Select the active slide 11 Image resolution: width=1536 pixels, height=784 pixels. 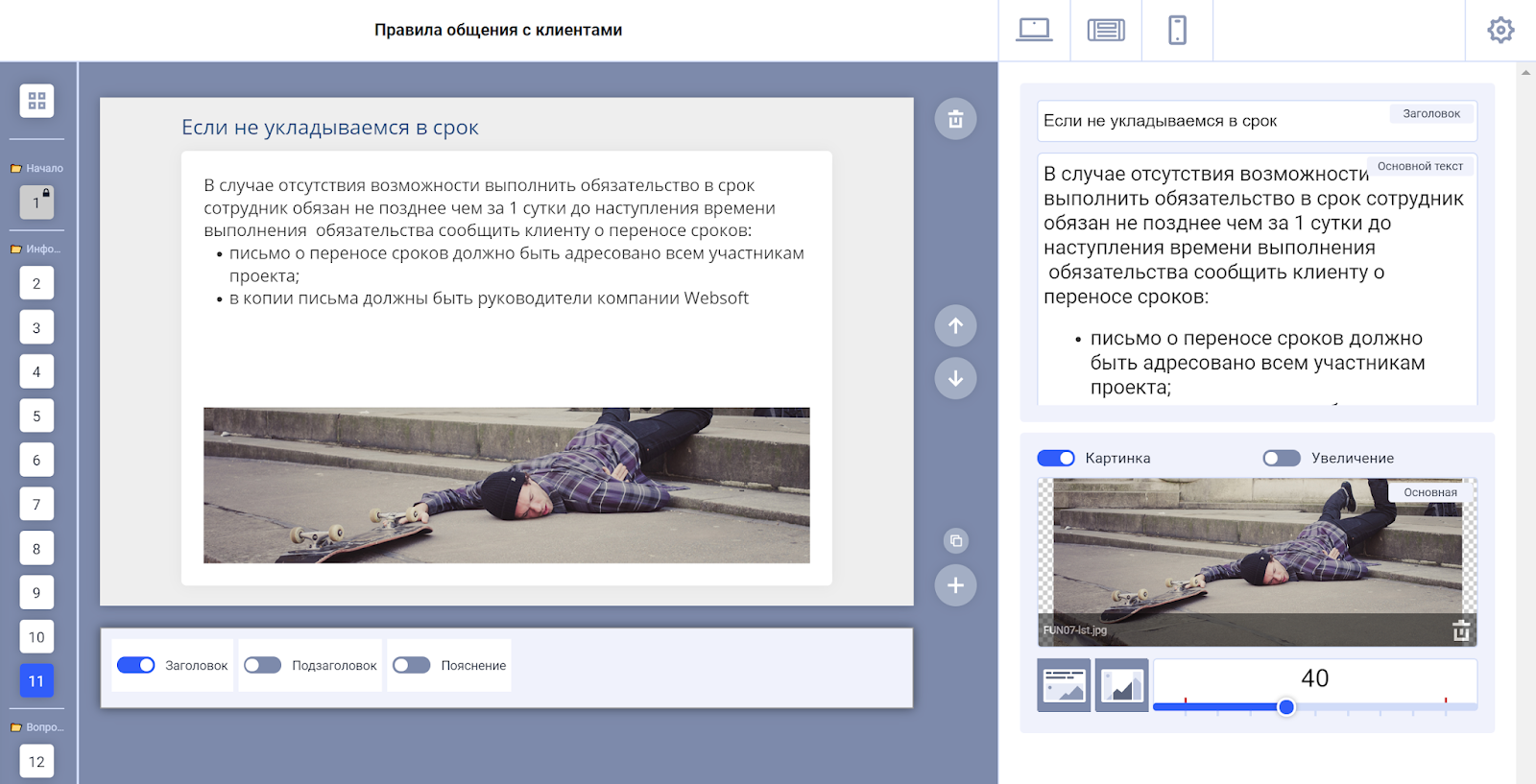click(36, 680)
